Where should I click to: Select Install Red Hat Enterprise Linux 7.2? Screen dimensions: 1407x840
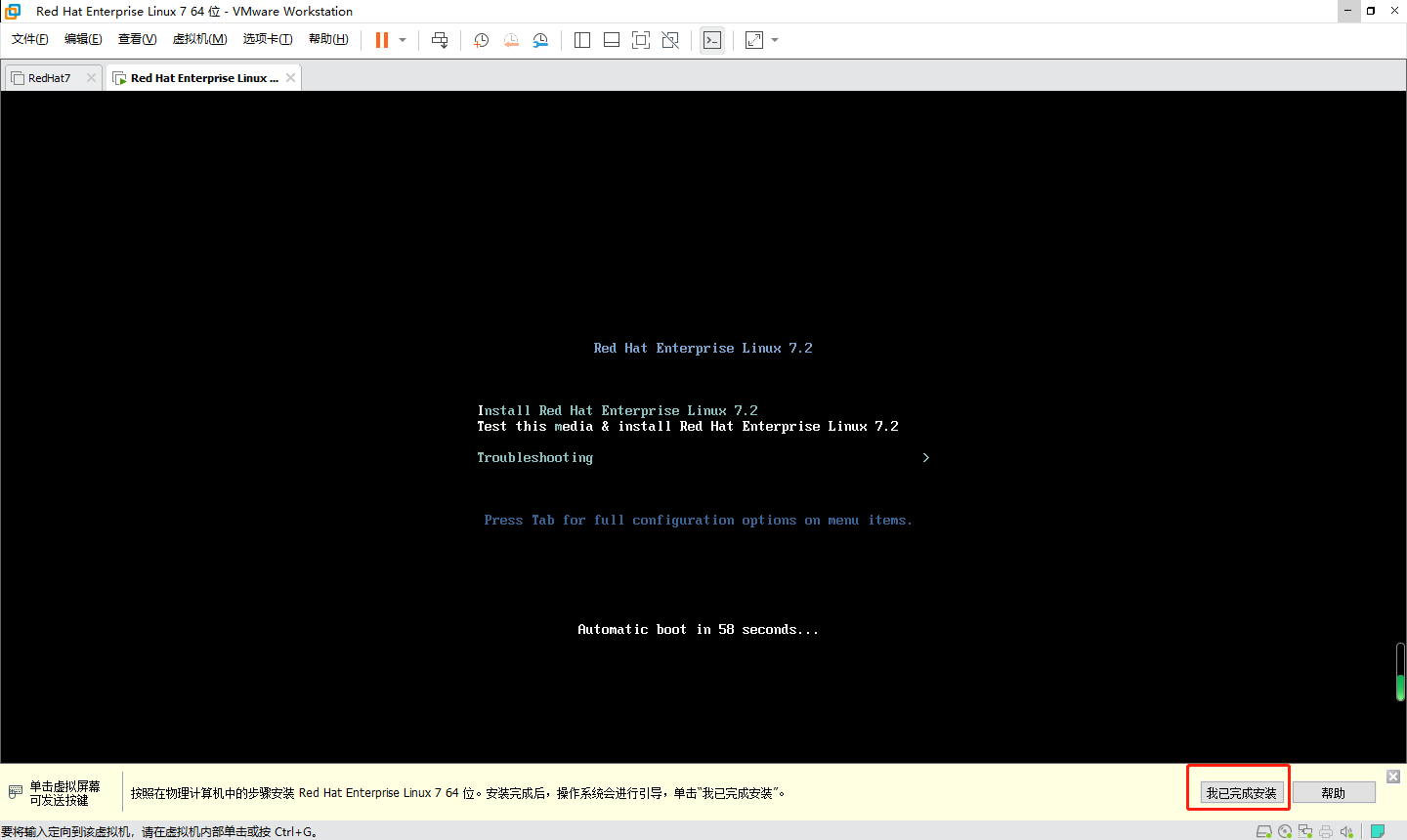click(618, 410)
